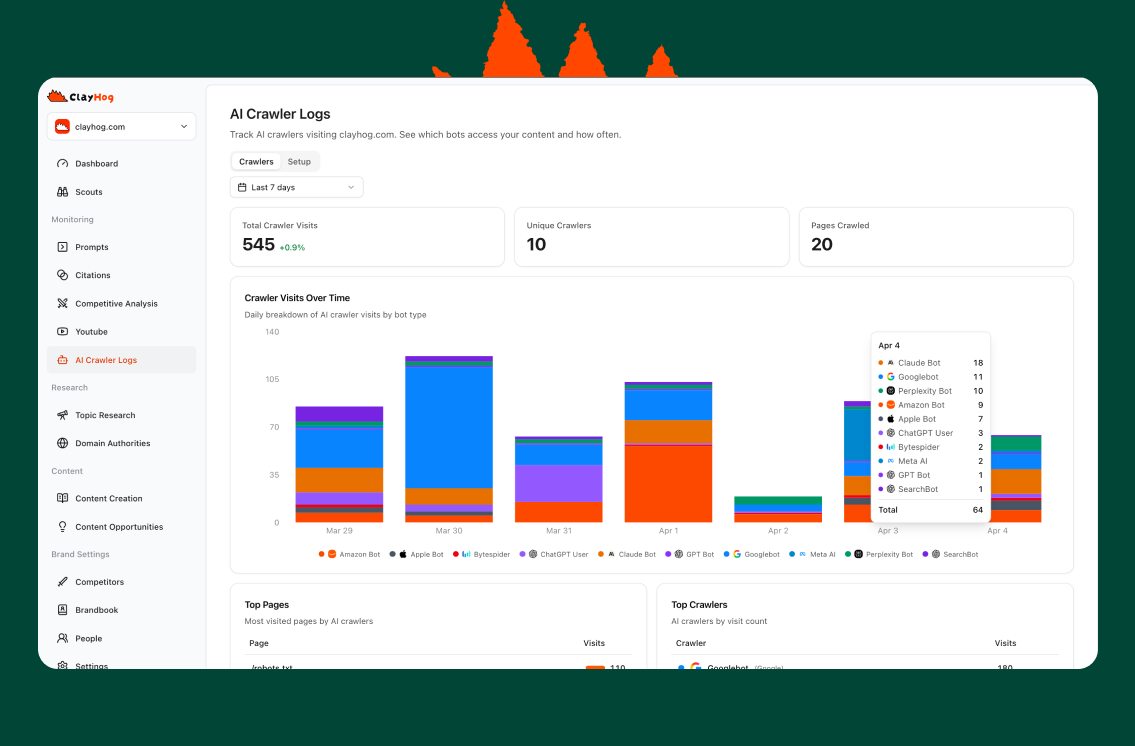Click the Scouts binoculars icon
The width and height of the screenshot is (1135, 746).
(x=62, y=192)
